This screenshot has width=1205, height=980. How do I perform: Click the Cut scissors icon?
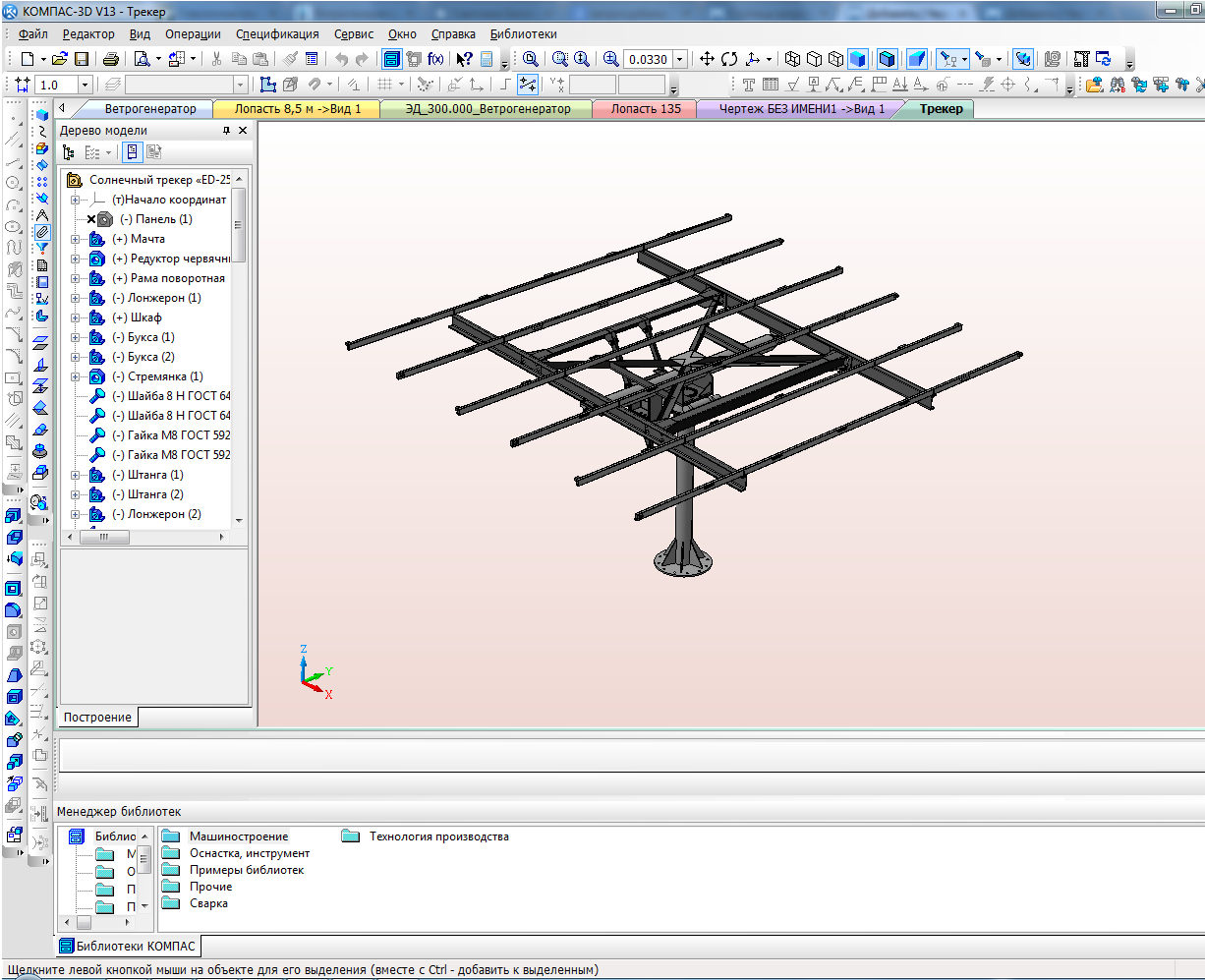point(216,59)
